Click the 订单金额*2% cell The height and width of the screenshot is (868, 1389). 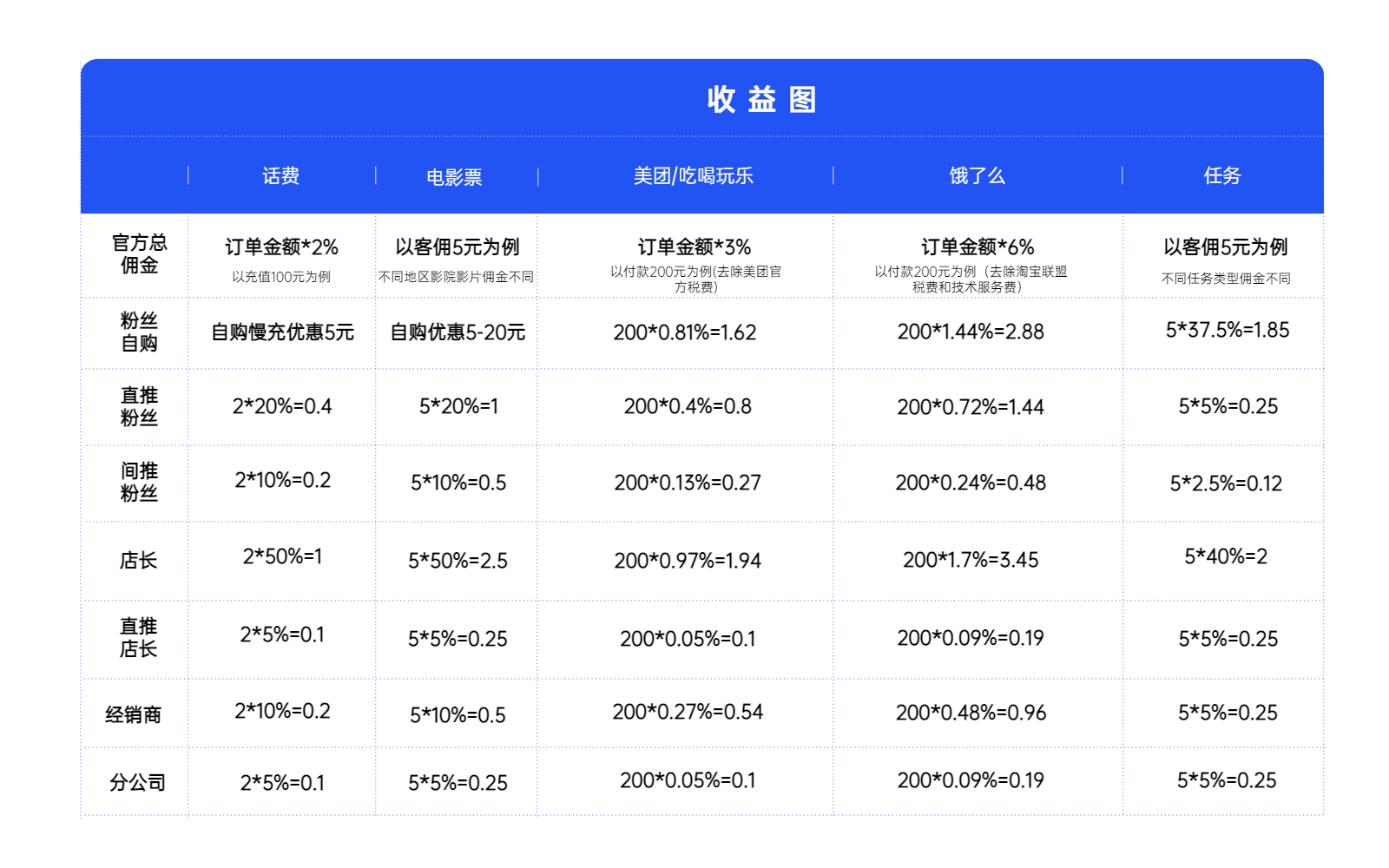281,247
